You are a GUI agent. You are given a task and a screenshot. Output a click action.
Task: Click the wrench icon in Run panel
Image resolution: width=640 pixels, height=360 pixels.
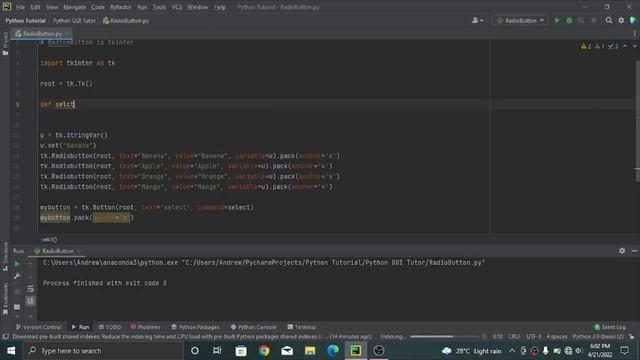[17, 276]
